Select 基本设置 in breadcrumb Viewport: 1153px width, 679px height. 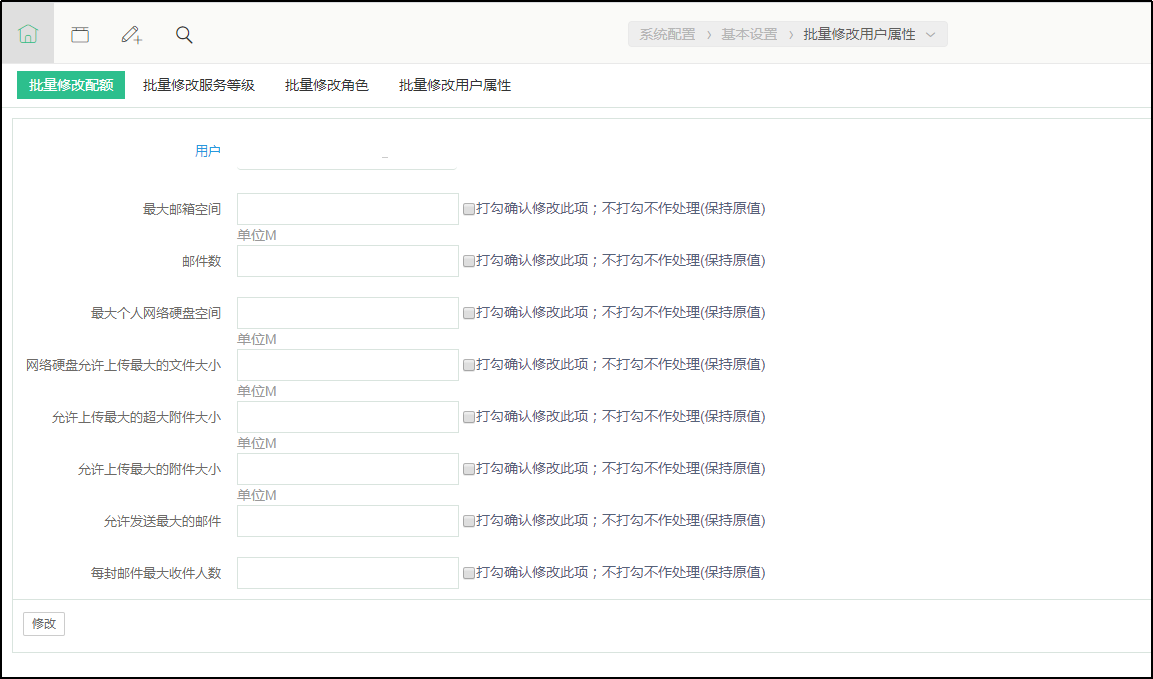click(749, 35)
